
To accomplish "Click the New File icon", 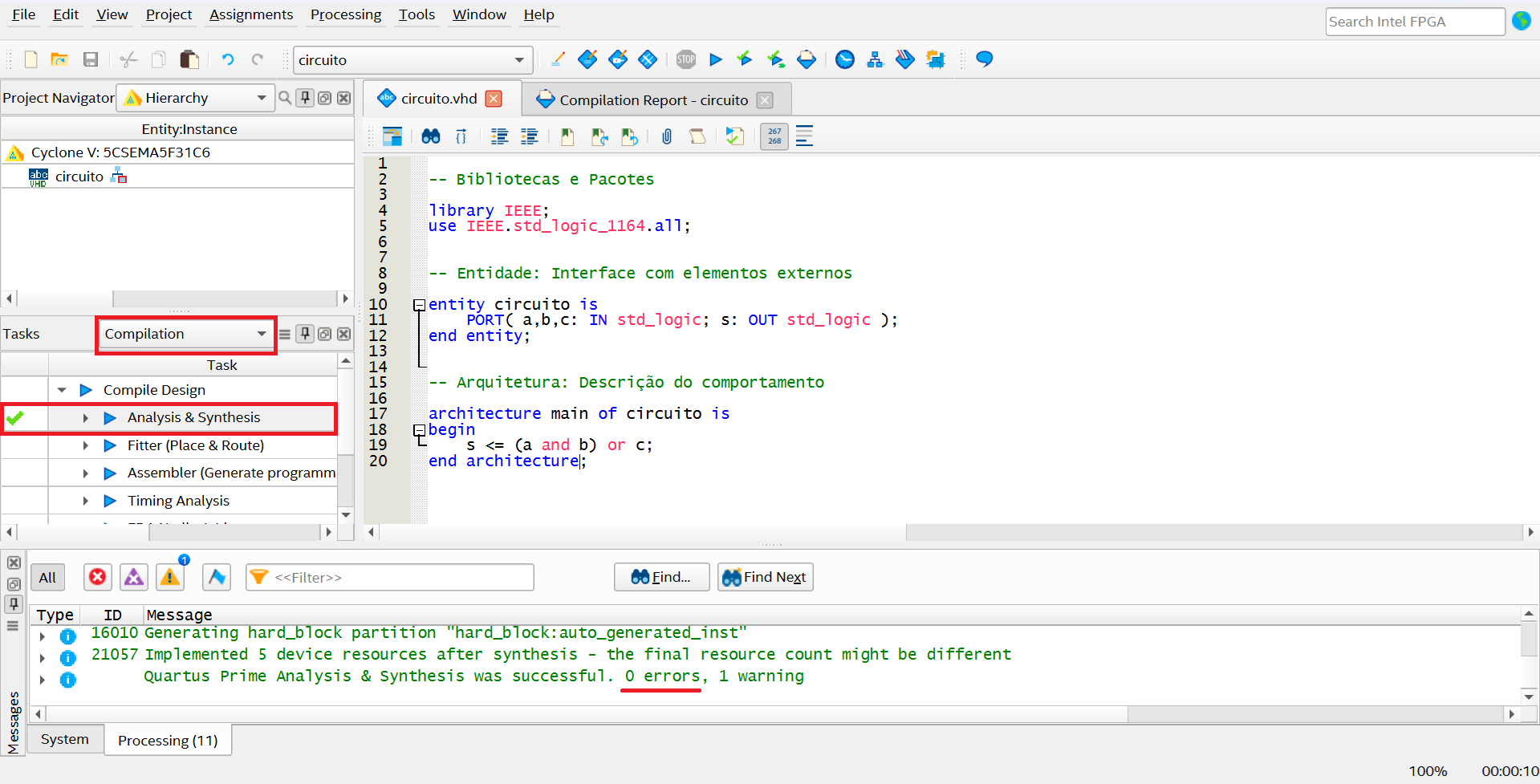I will click(30, 59).
